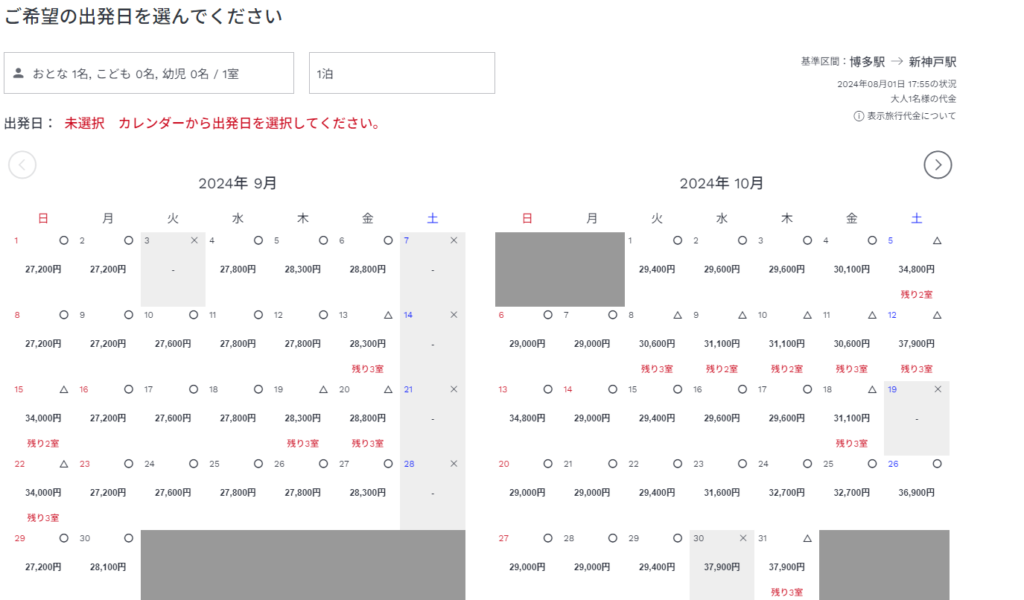Pick October 12 priced 37,900円
The image size is (1024, 600).
(916, 343)
